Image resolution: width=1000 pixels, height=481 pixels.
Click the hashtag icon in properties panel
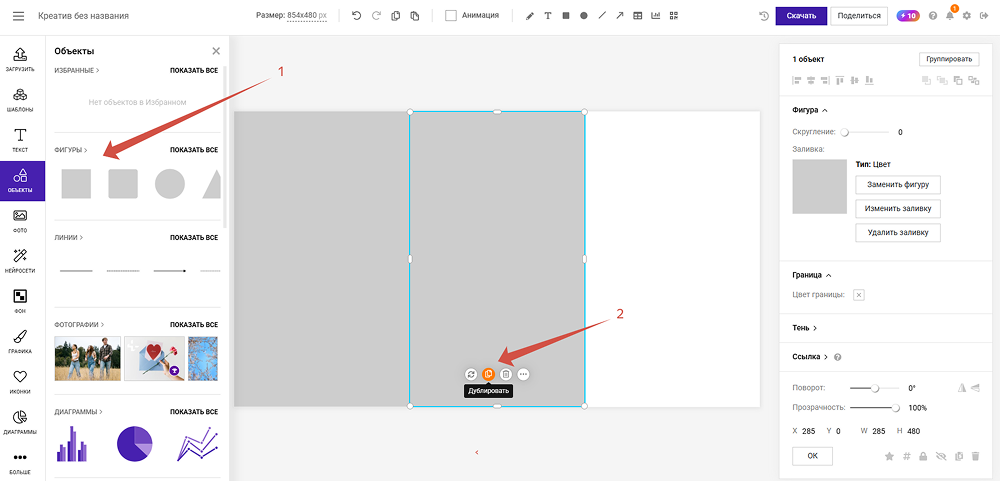[906, 456]
